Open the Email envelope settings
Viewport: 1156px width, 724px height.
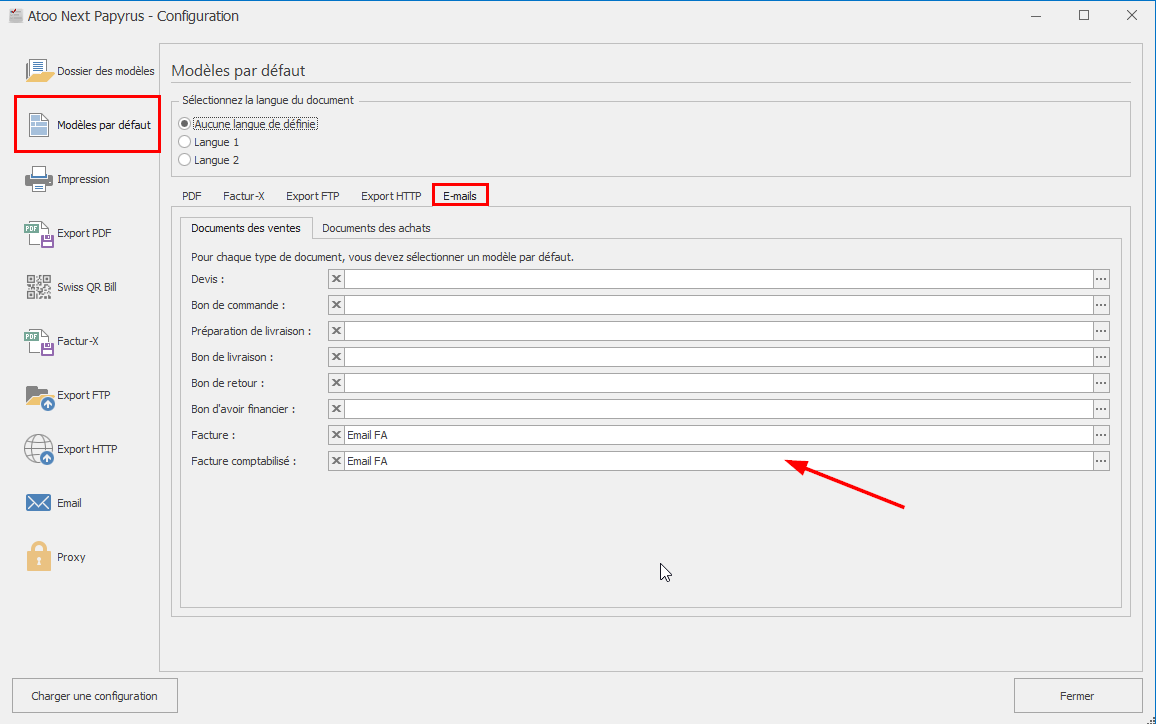(39, 503)
